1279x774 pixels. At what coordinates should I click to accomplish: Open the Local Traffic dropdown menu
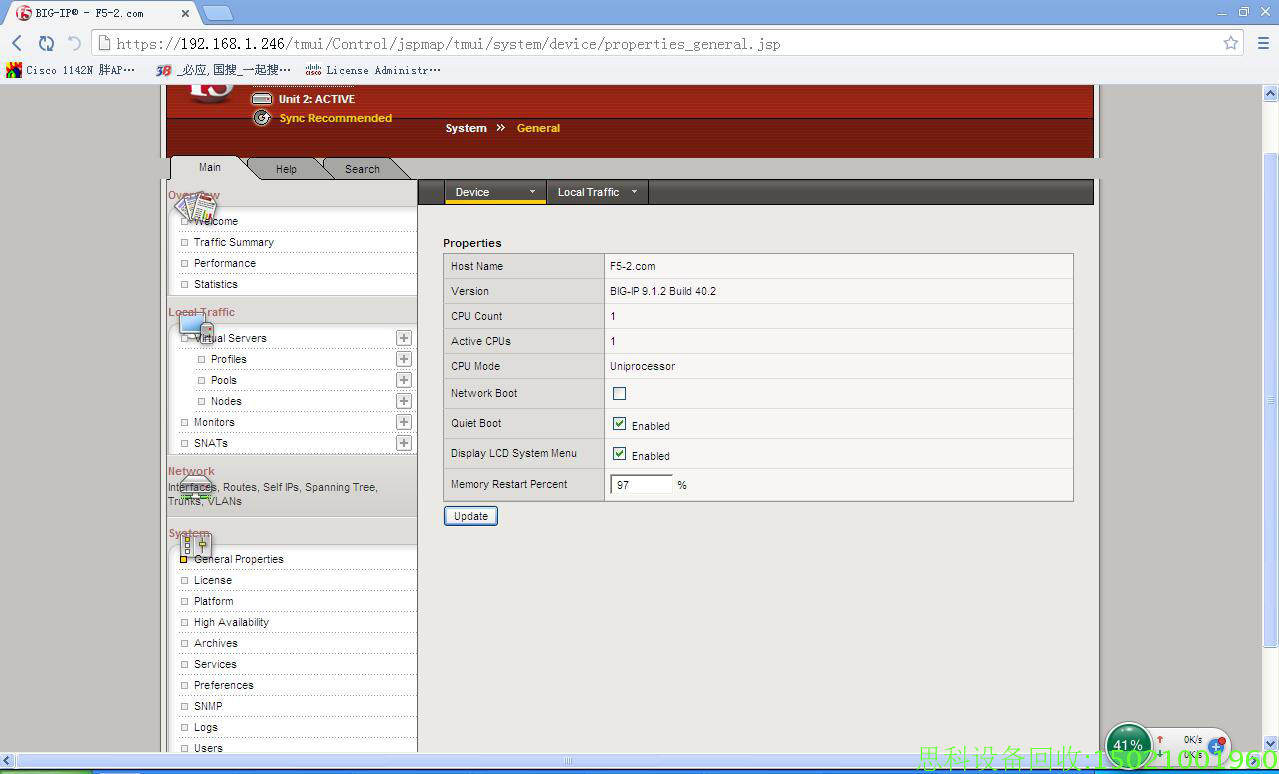[597, 192]
